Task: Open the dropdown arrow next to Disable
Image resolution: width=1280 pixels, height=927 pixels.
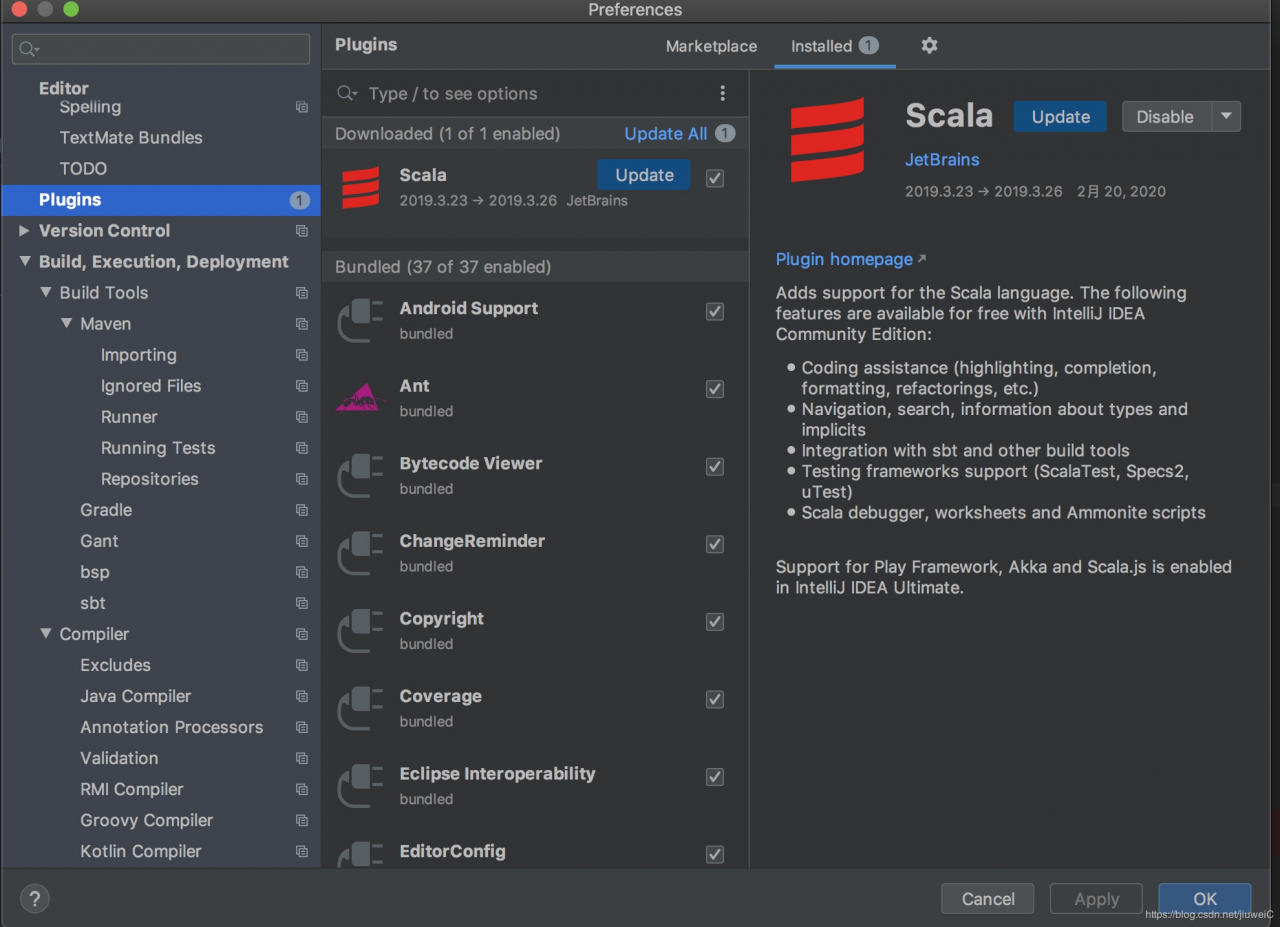Action: pos(1227,116)
